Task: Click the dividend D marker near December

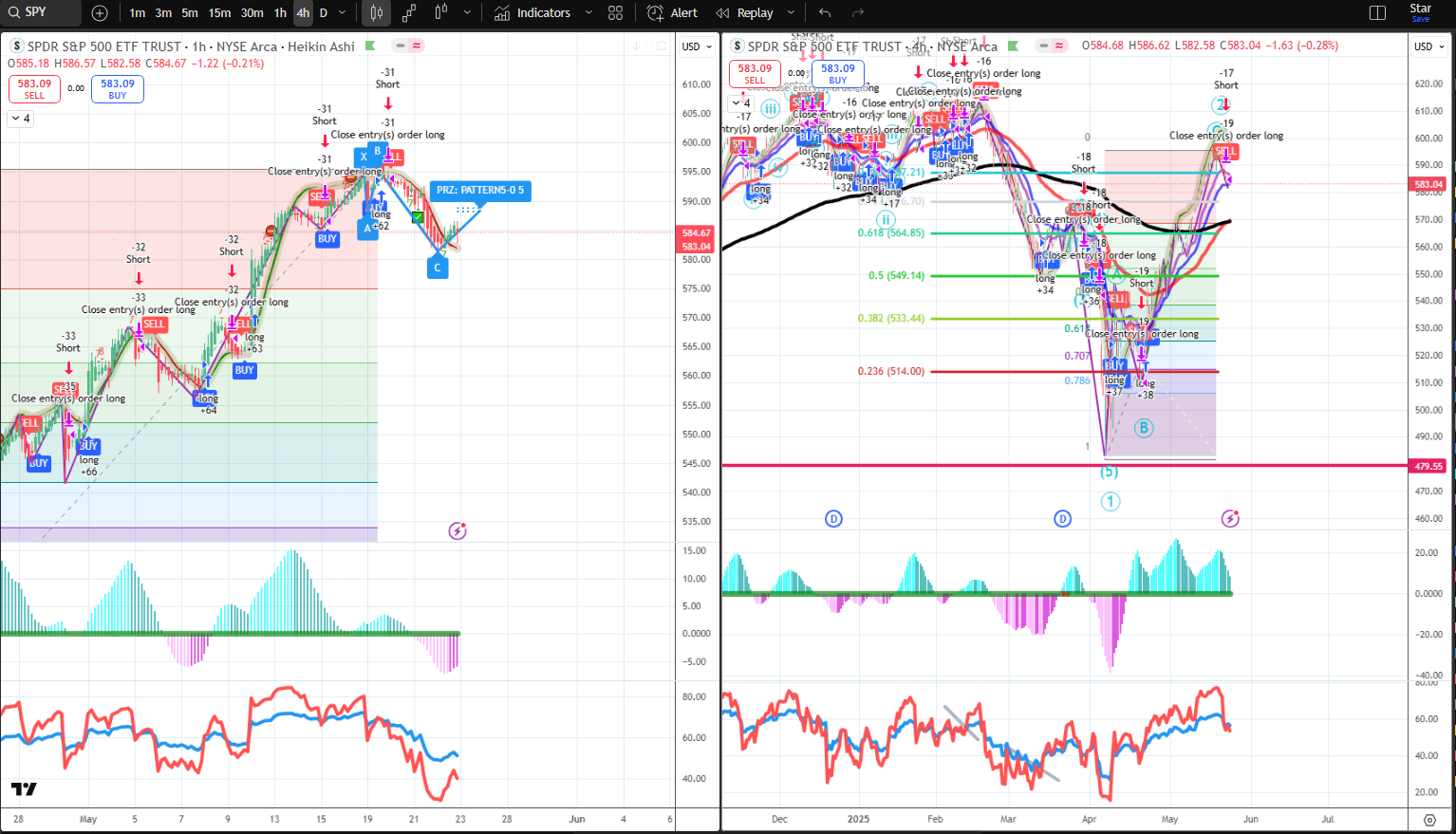Action: click(x=833, y=518)
